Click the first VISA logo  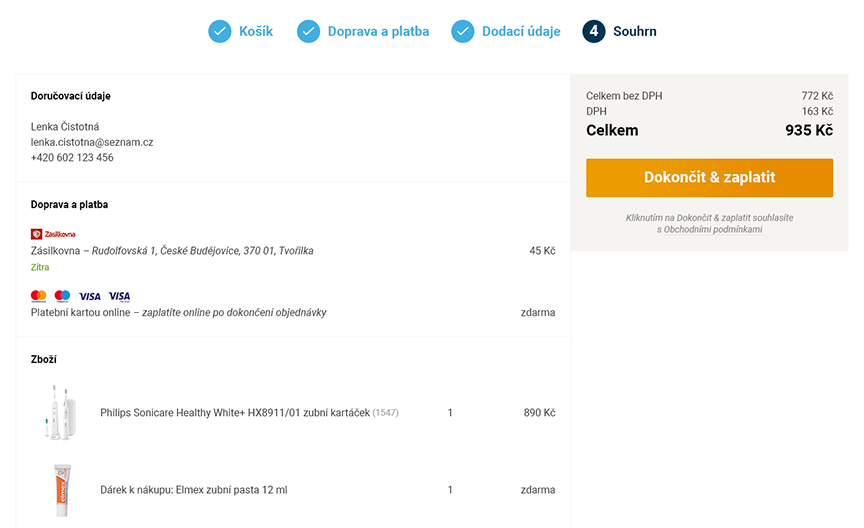point(89,297)
